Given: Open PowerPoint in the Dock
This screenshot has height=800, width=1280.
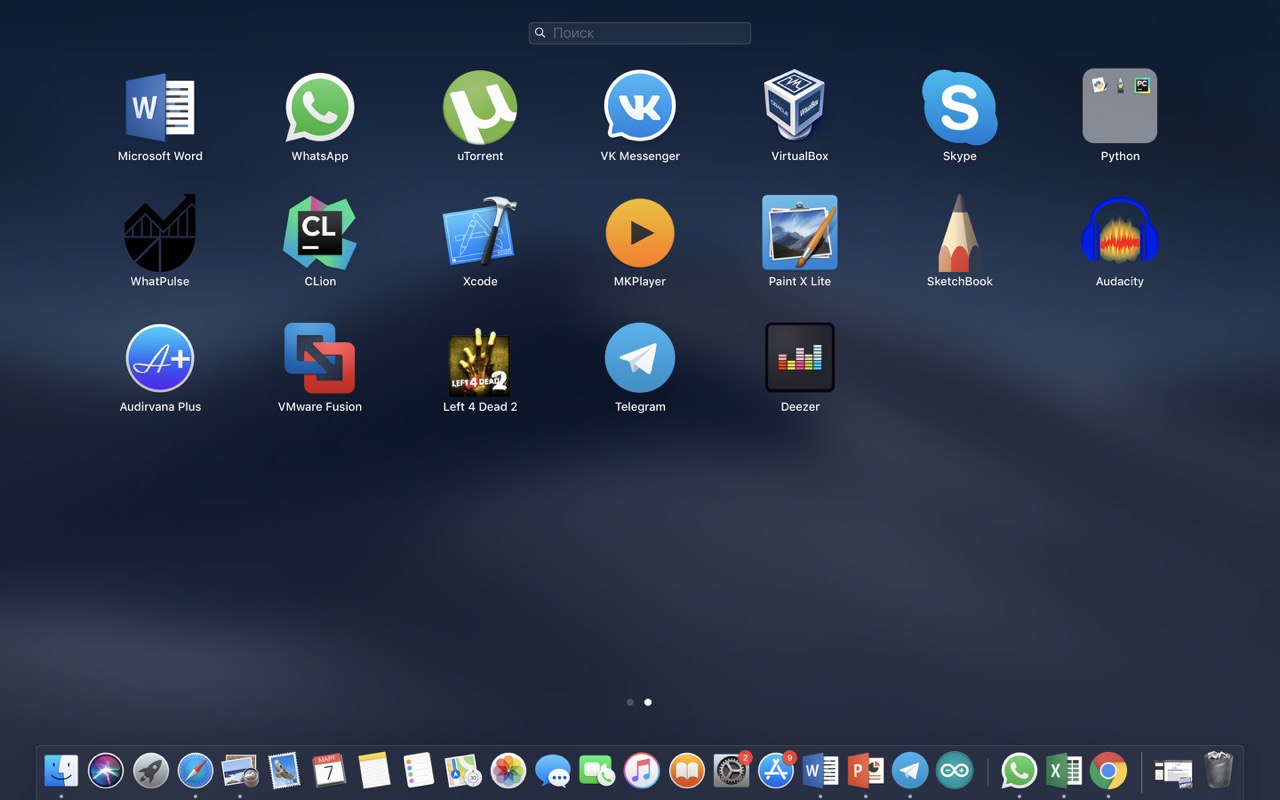Looking at the screenshot, I should pos(865,770).
